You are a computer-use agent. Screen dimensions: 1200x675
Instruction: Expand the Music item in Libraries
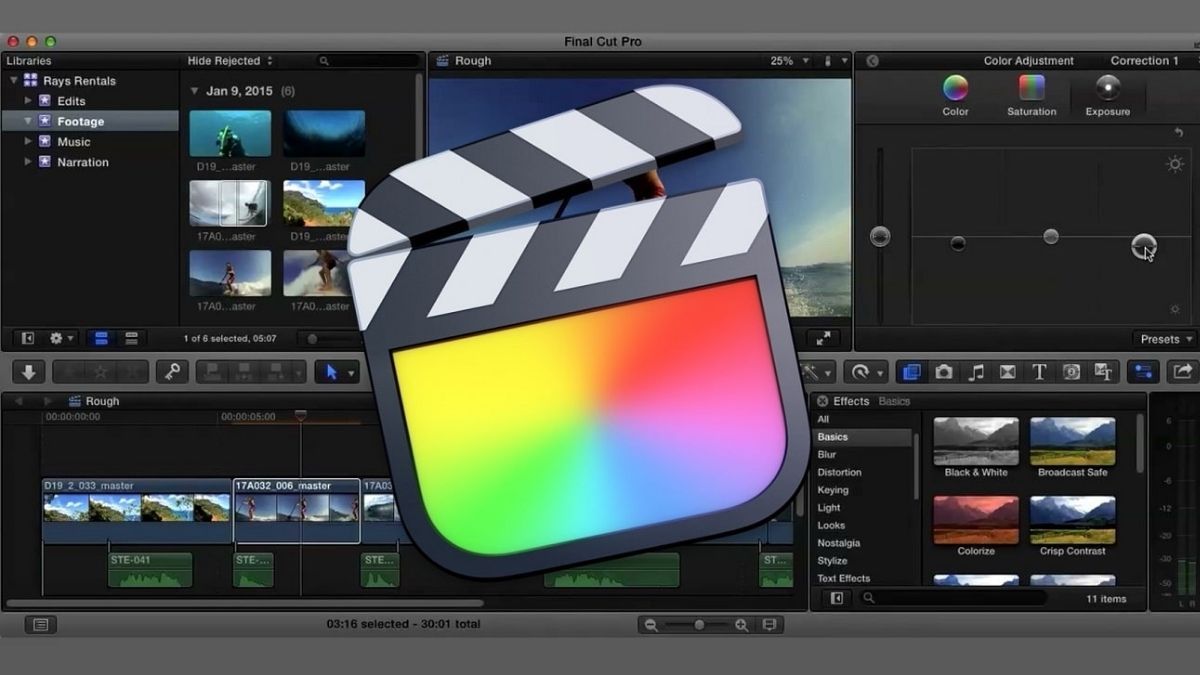(28, 141)
